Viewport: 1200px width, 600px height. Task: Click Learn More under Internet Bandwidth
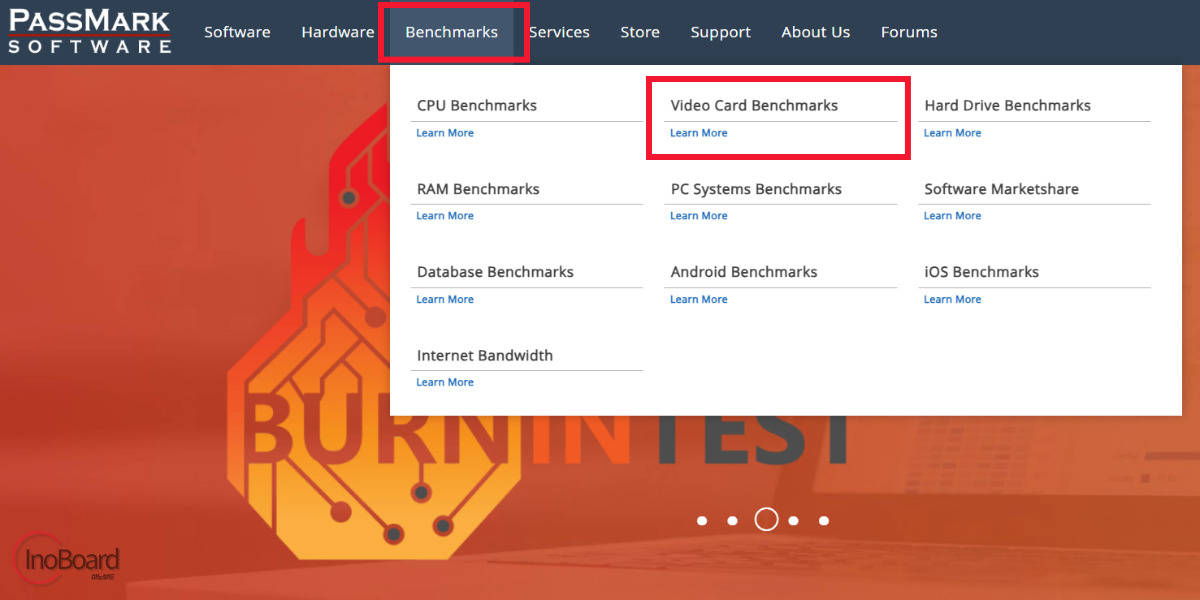445,382
